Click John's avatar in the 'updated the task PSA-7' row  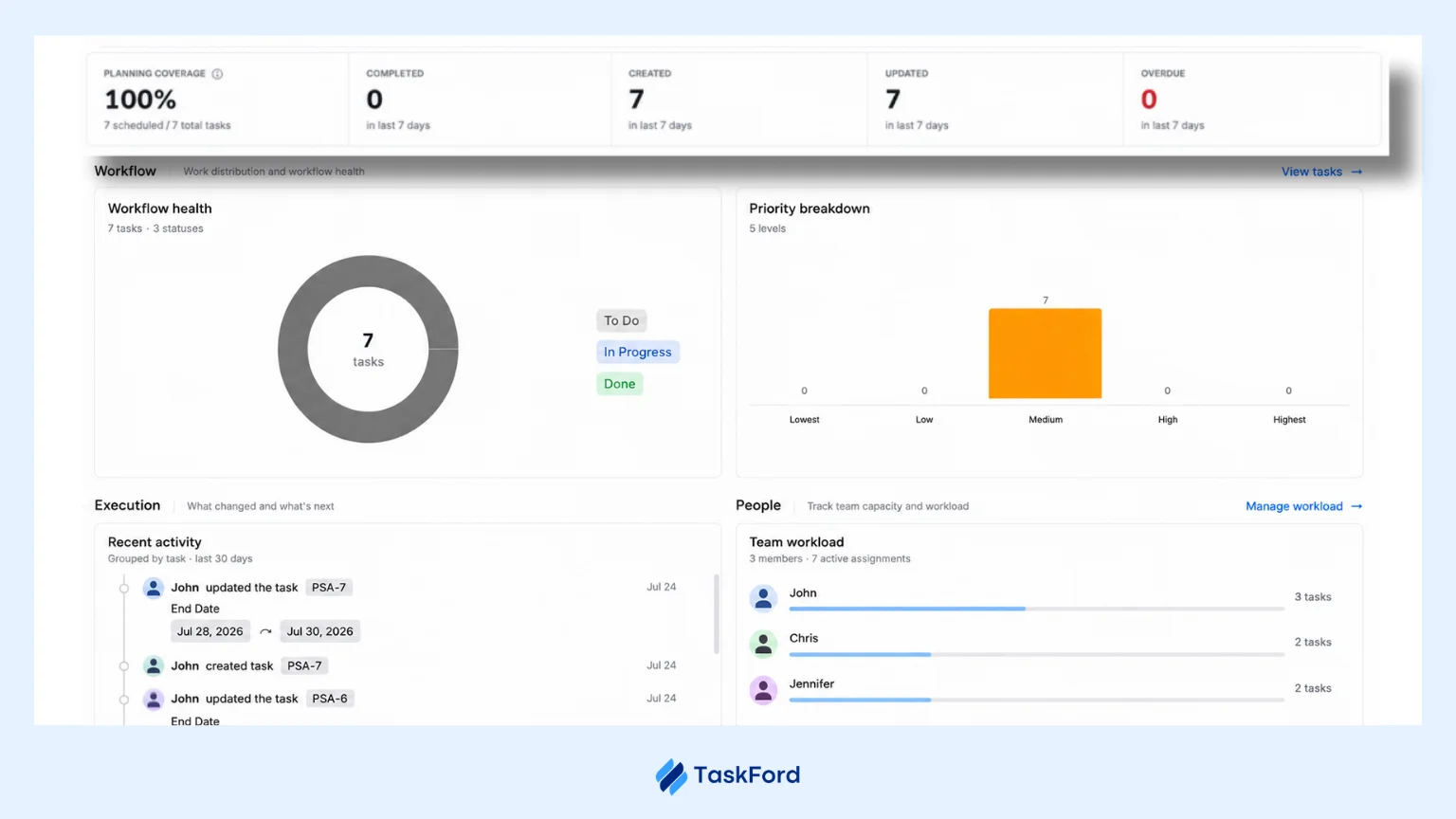(154, 588)
